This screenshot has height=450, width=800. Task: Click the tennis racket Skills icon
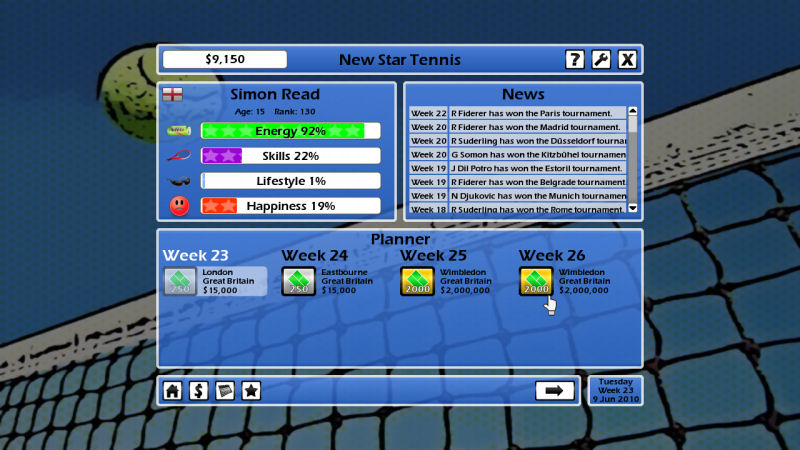pyautogui.click(x=179, y=156)
